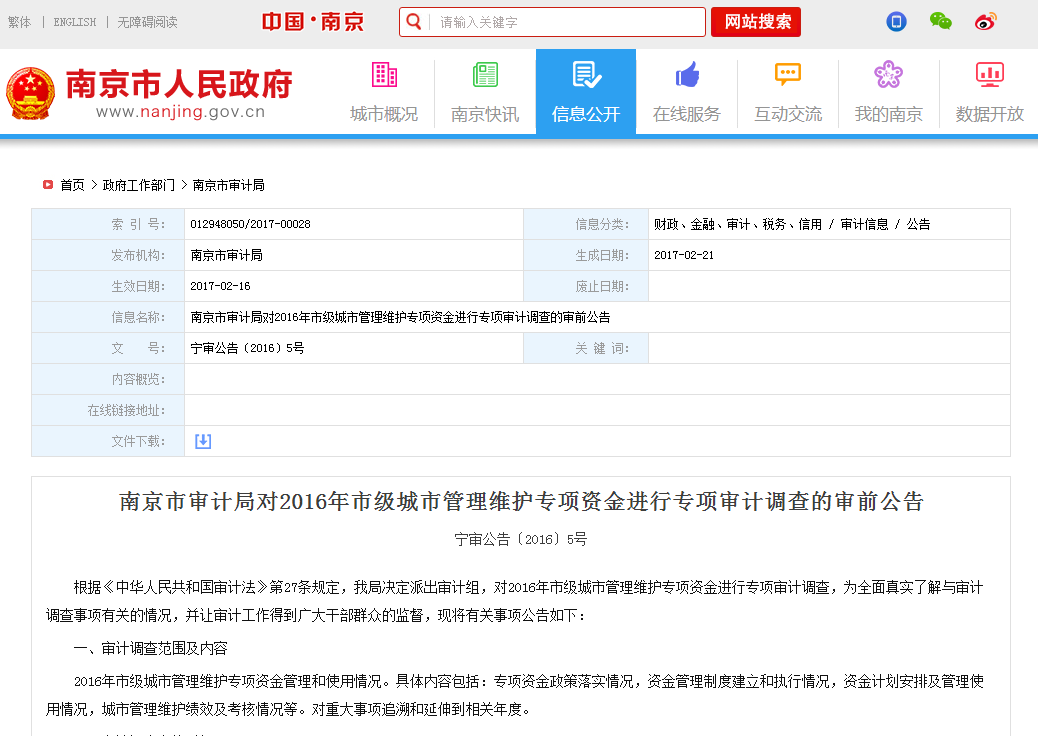Open the 数据开放 chart icon
The width and height of the screenshot is (1038, 736).
click(x=989, y=75)
